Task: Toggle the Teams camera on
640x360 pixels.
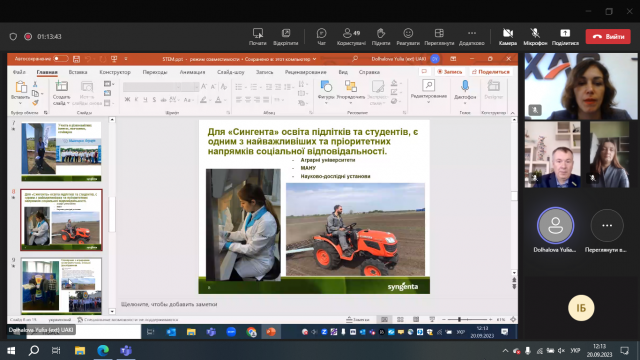Action: 508,36
